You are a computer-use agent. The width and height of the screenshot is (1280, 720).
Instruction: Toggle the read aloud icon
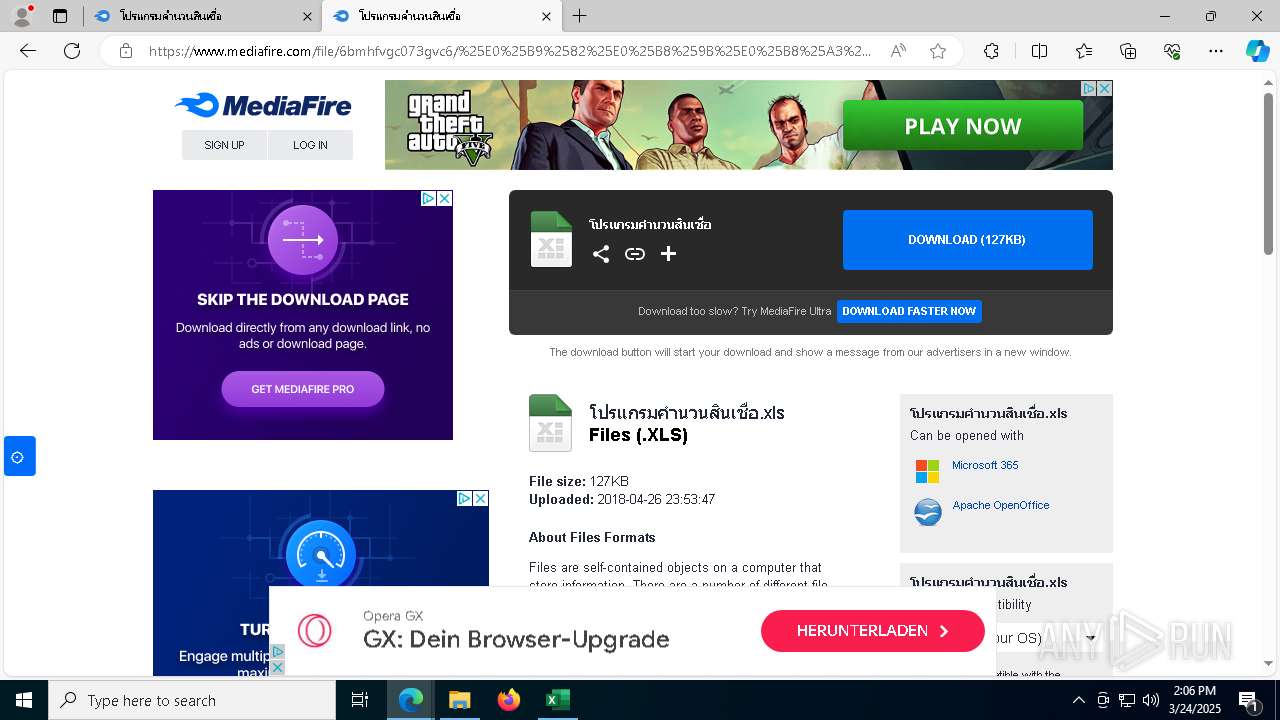pos(898,51)
